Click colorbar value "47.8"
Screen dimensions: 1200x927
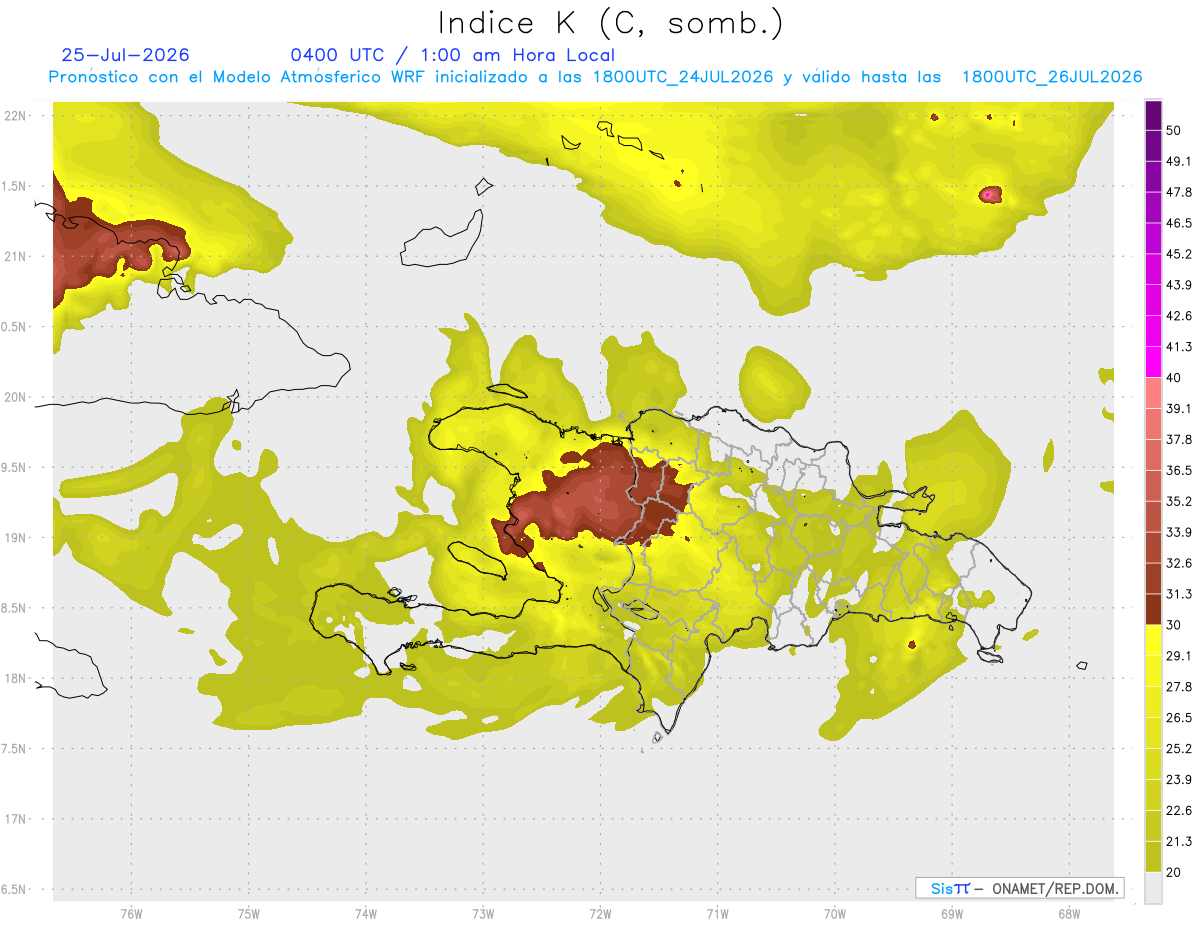coord(1179,192)
